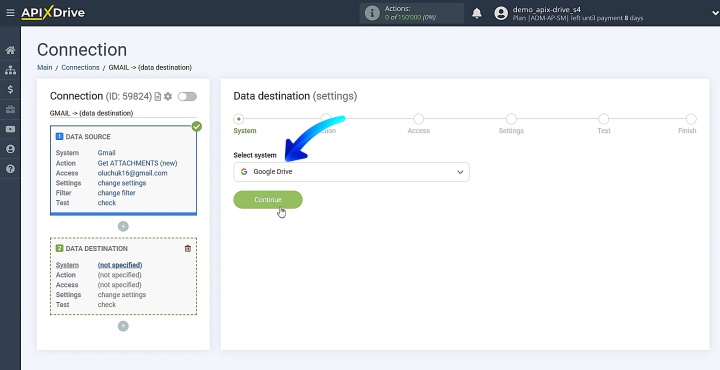720x370 pixels.
Task: Click the green checkmark on Data Source
Action: [197, 126]
